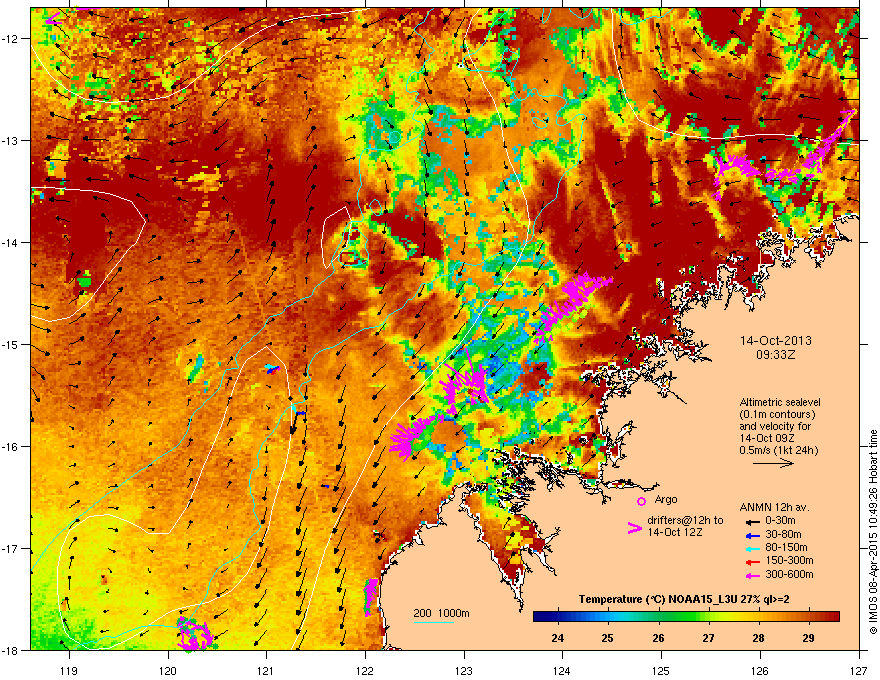This screenshot has height=680, width=880.
Task: Click the Argo legend label
Action: pyautogui.click(x=666, y=499)
